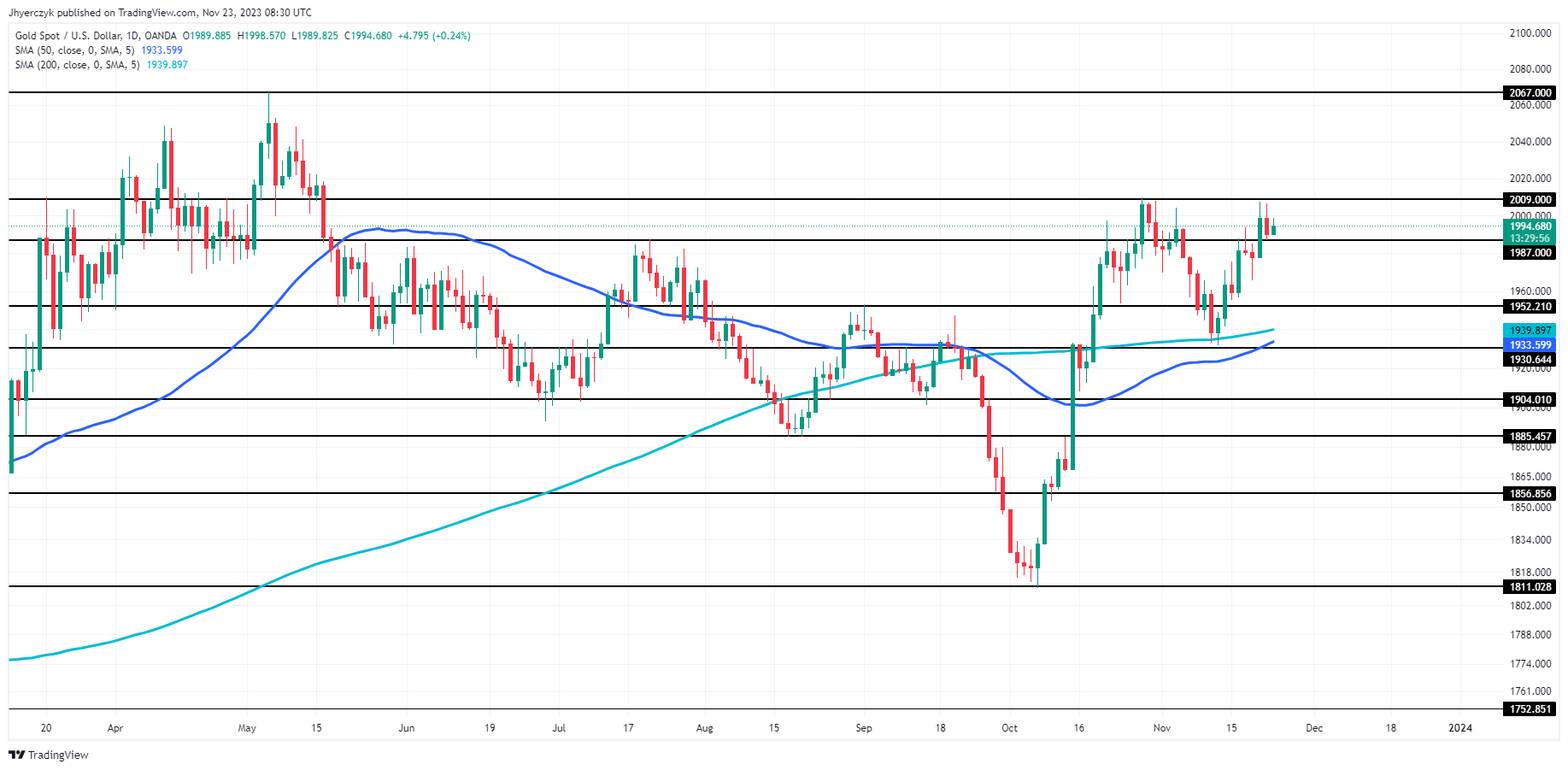Screen dimensions: 1568x770
Task: Click the 1904.010 price level label
Action: coord(1530,400)
